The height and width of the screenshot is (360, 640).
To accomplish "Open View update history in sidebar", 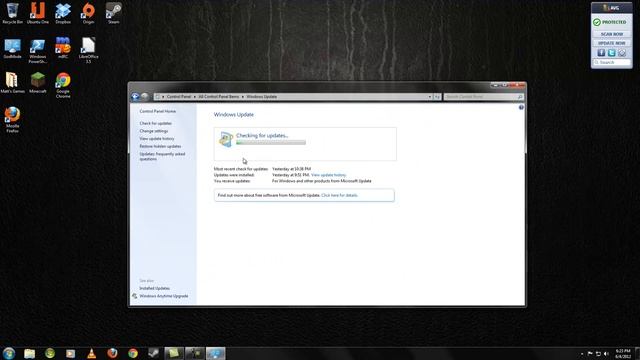I will [157, 139].
